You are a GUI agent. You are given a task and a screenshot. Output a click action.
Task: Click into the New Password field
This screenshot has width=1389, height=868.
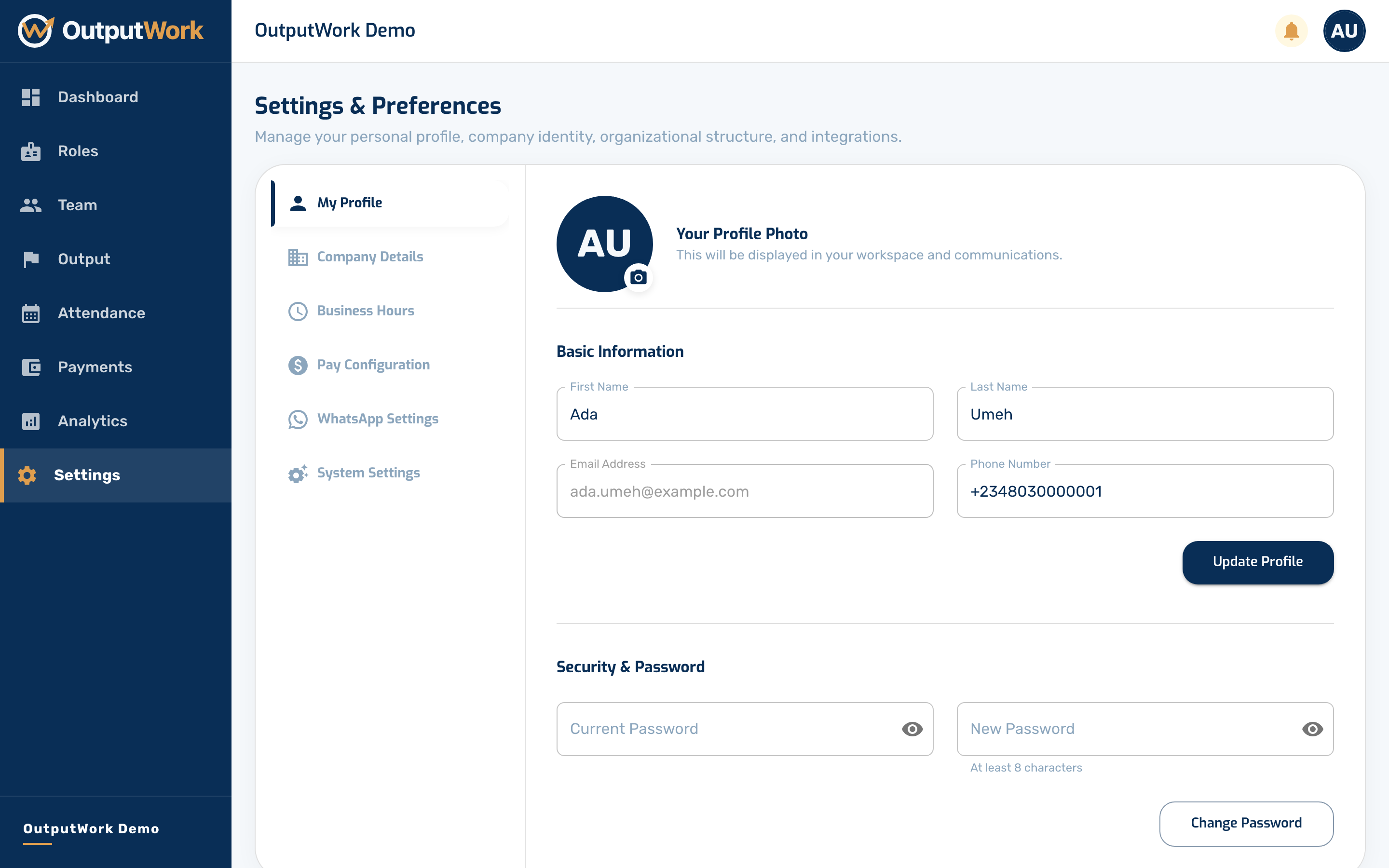pos(1145,729)
